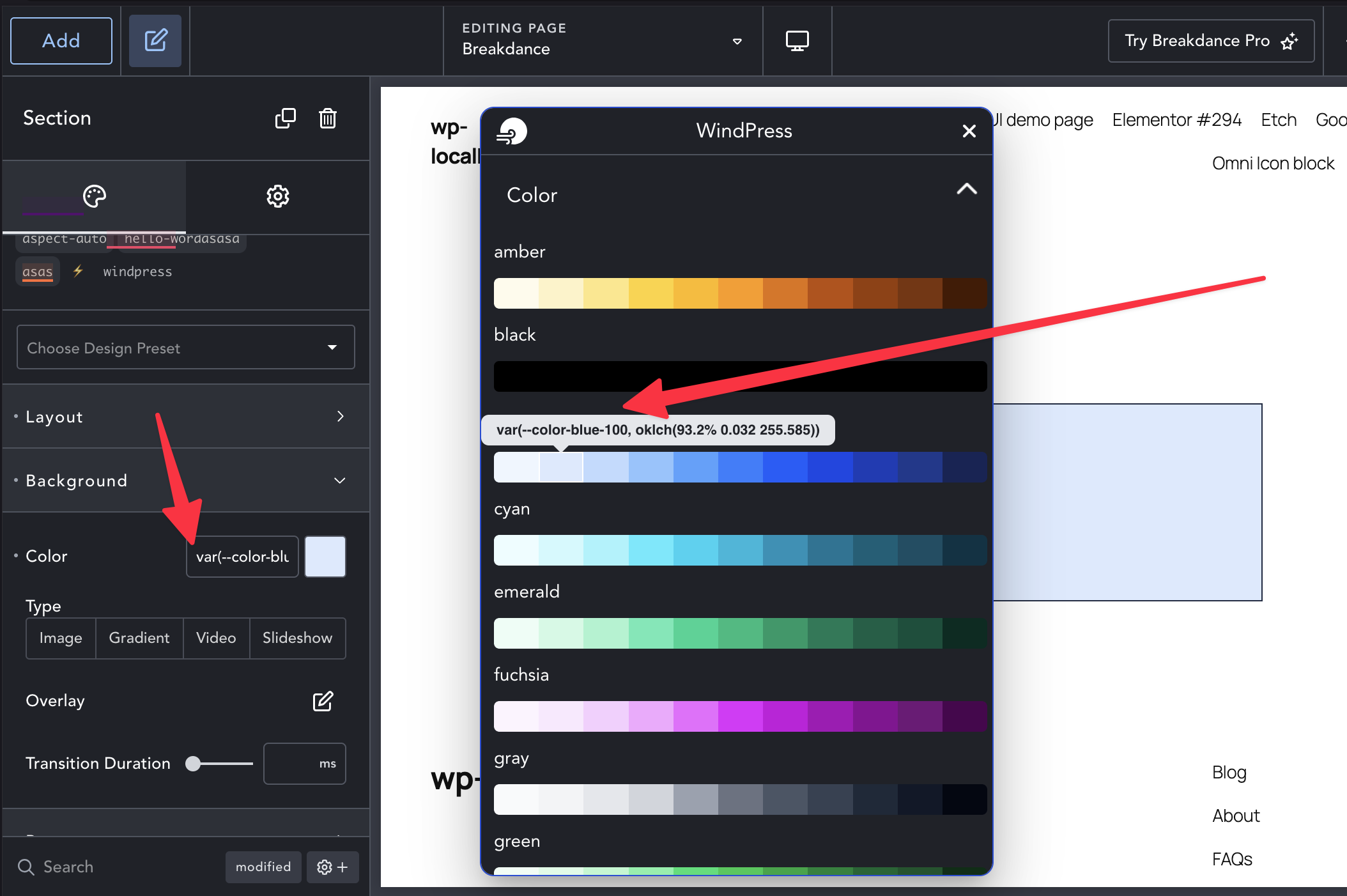Click the WindPress logo icon
This screenshot has height=896, width=1347.
tap(512, 131)
